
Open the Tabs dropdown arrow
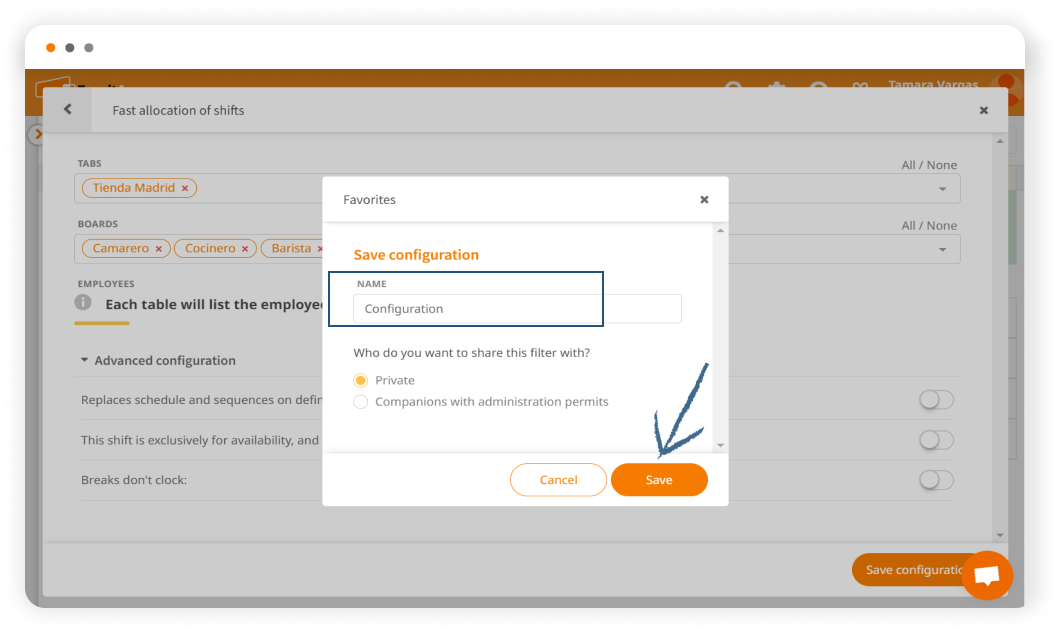point(942,189)
